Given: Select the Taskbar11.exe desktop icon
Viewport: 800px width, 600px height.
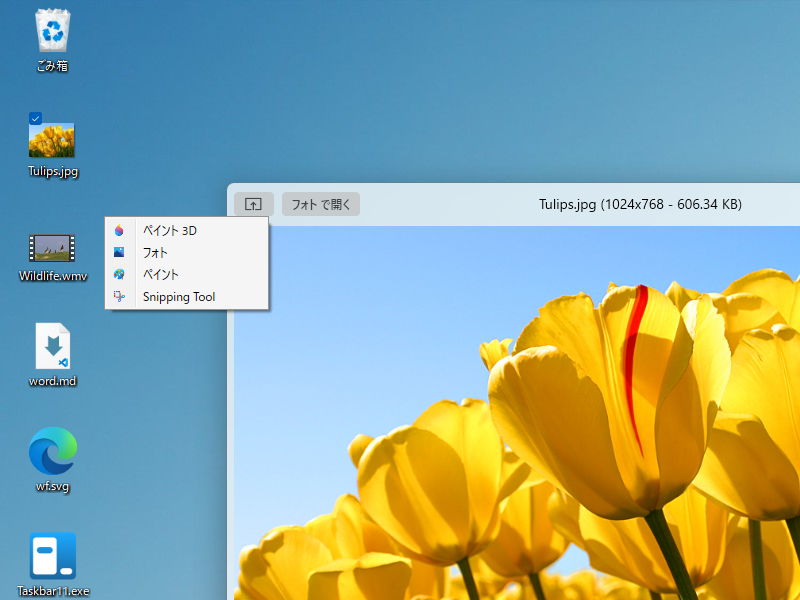Looking at the screenshot, I should [53, 556].
